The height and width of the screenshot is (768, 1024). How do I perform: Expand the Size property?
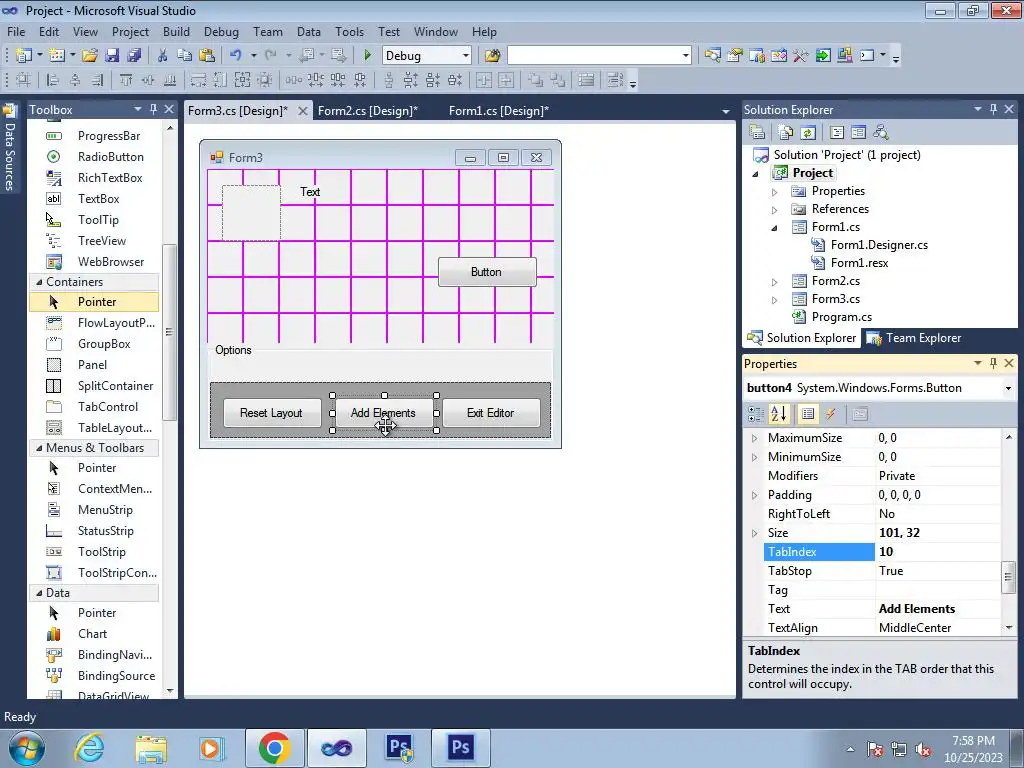[x=754, y=533]
